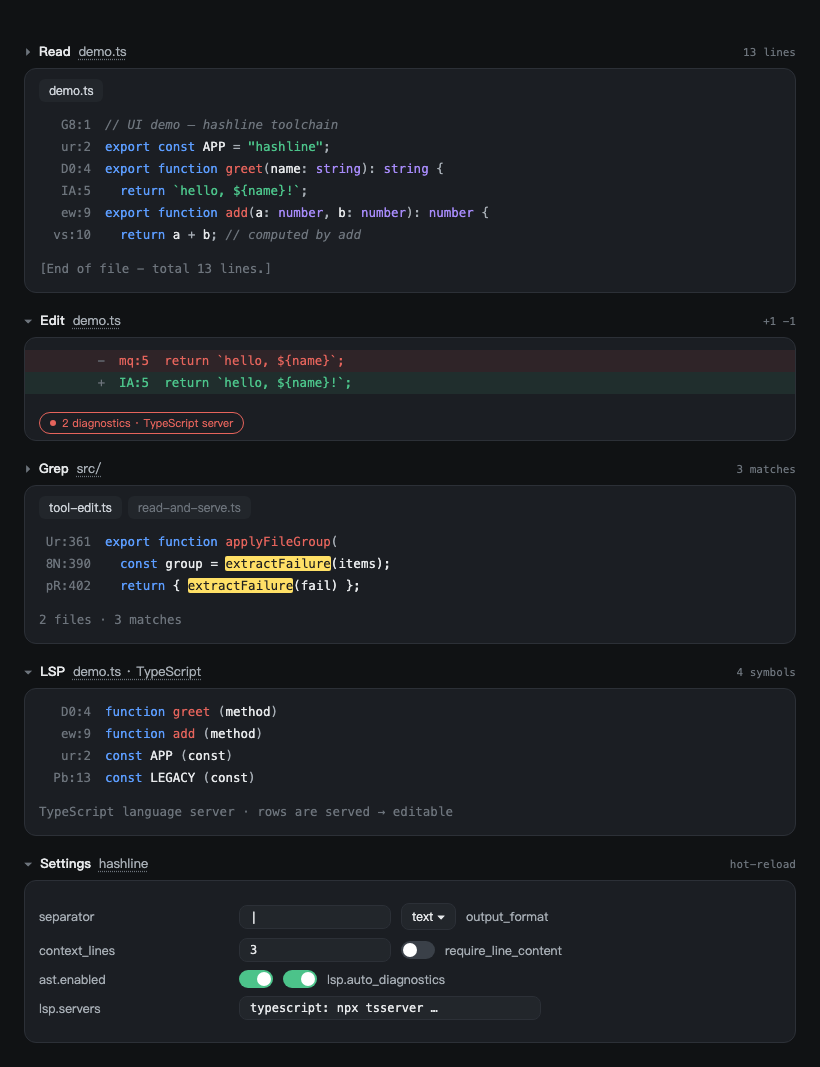Select the added IA:5 diff line

coord(410,382)
